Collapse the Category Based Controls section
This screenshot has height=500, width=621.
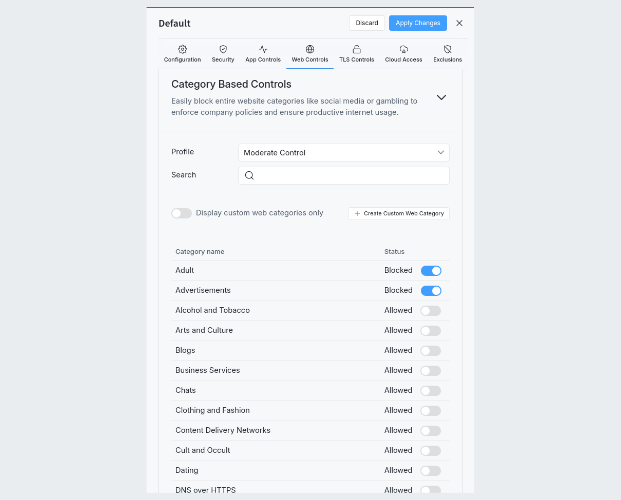(x=441, y=98)
